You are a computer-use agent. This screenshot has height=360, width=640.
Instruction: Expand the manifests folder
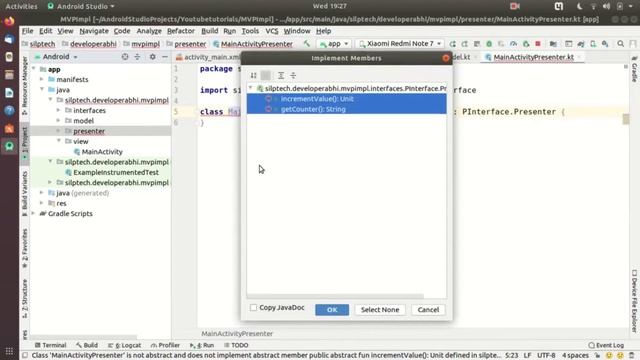(x=42, y=79)
